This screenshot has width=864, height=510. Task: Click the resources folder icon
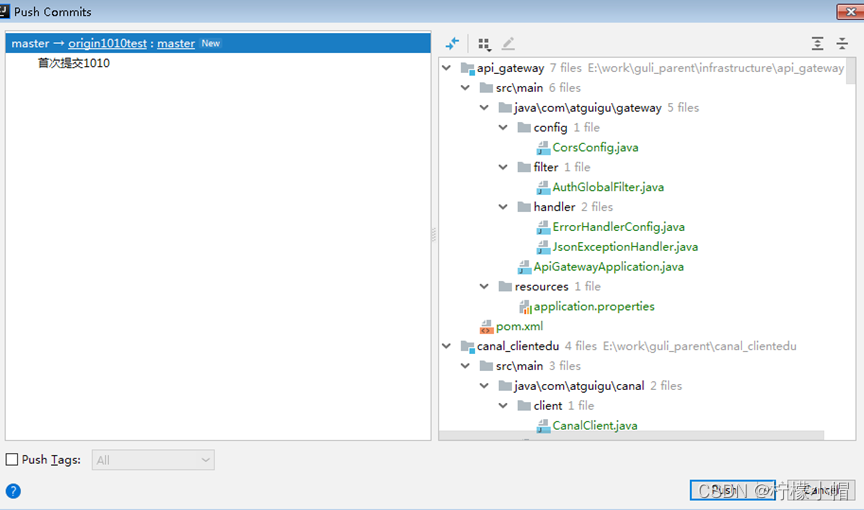tap(505, 286)
